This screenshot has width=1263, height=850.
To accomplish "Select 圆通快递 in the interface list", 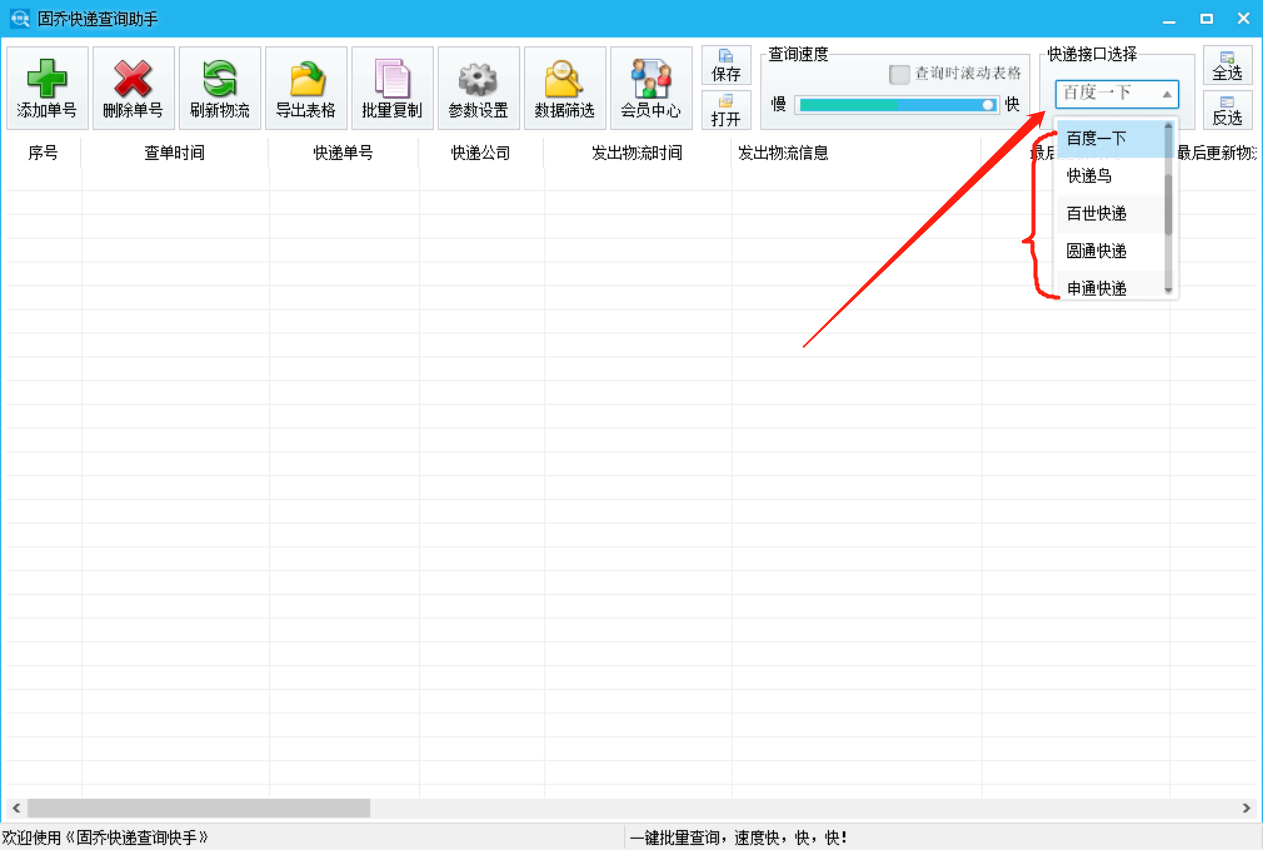I will (1097, 251).
